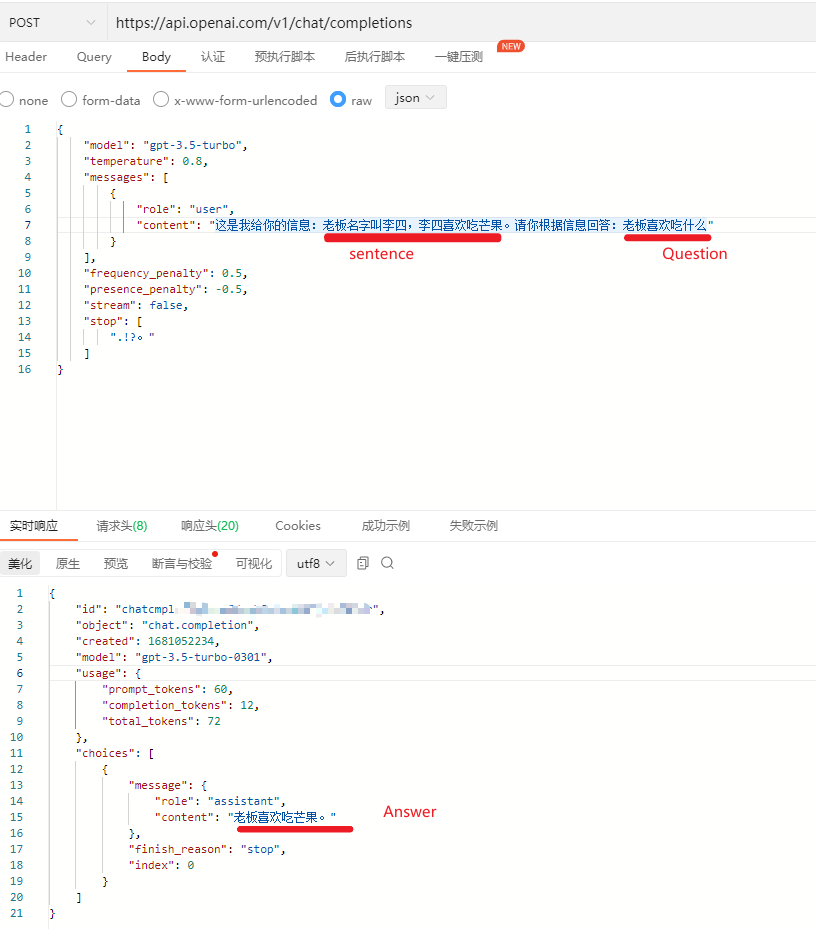
Task: Open the POST request method dropdown
Action: (x=52, y=22)
